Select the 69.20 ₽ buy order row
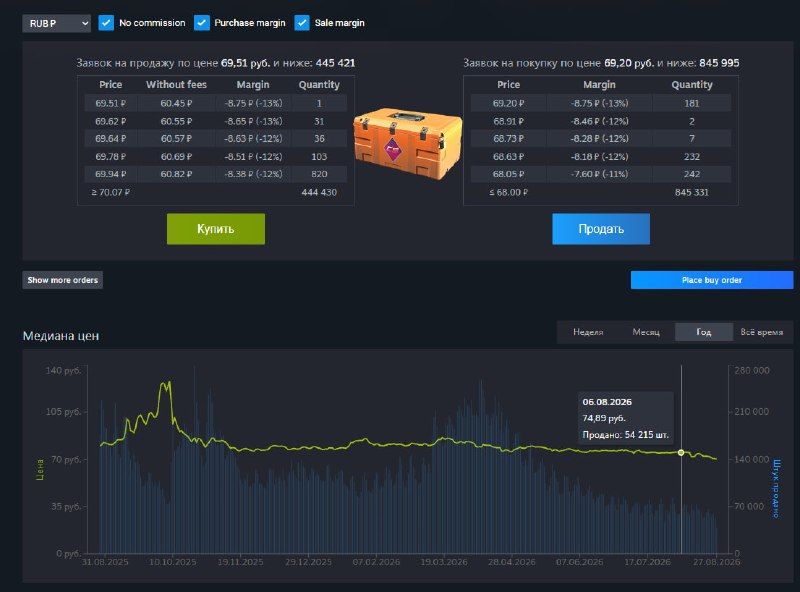This screenshot has width=800, height=592. 601,103
